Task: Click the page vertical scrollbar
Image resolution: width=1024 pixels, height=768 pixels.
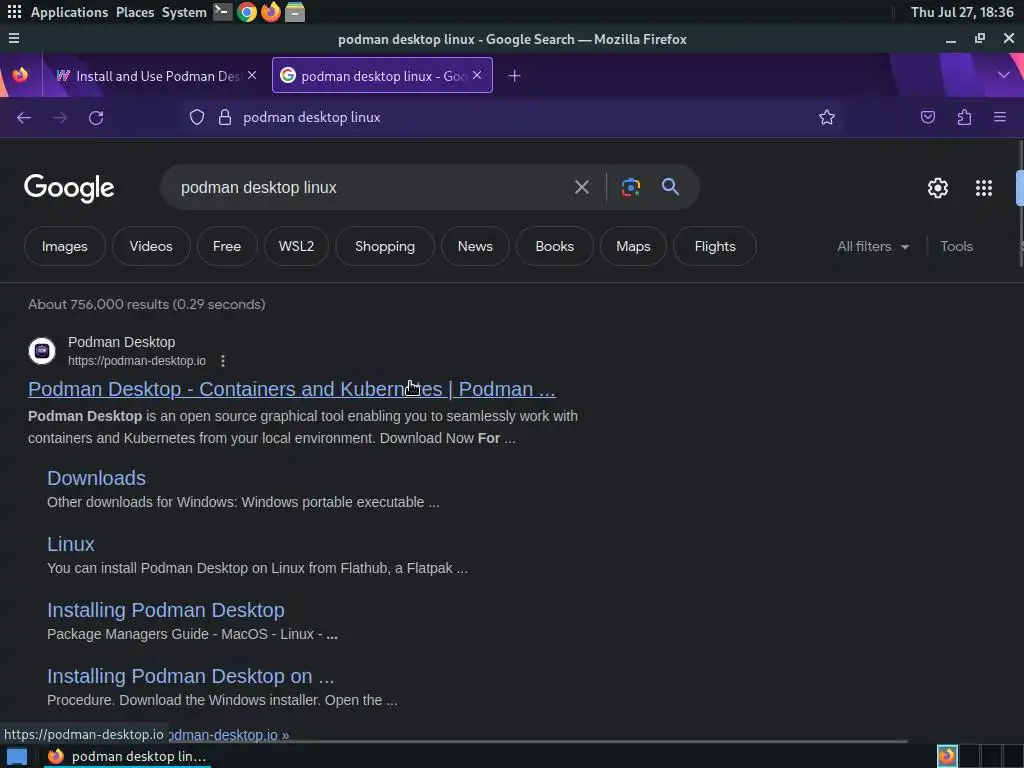Action: click(1020, 204)
